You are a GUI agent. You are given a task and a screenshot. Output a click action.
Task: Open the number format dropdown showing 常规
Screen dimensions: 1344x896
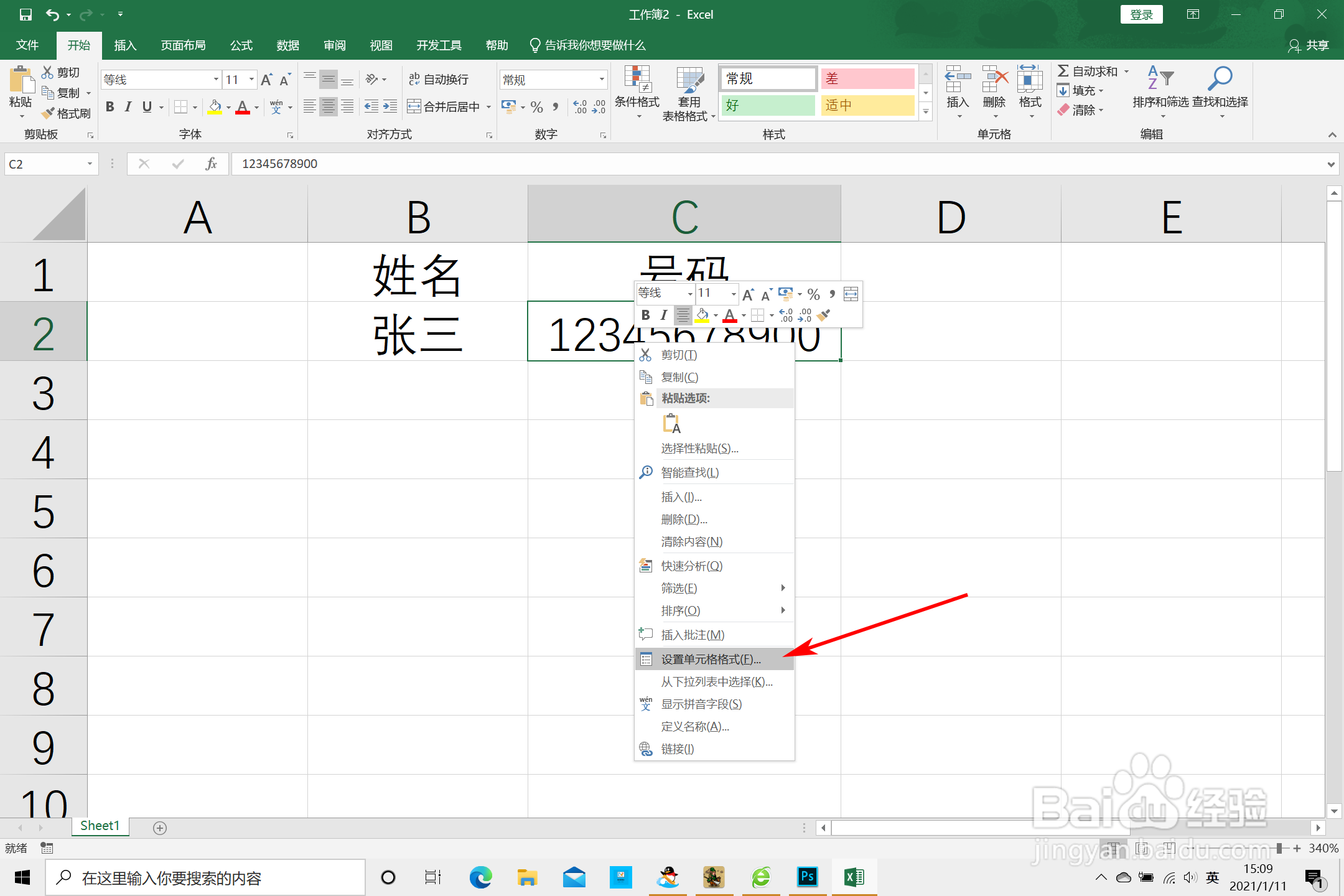click(x=602, y=80)
